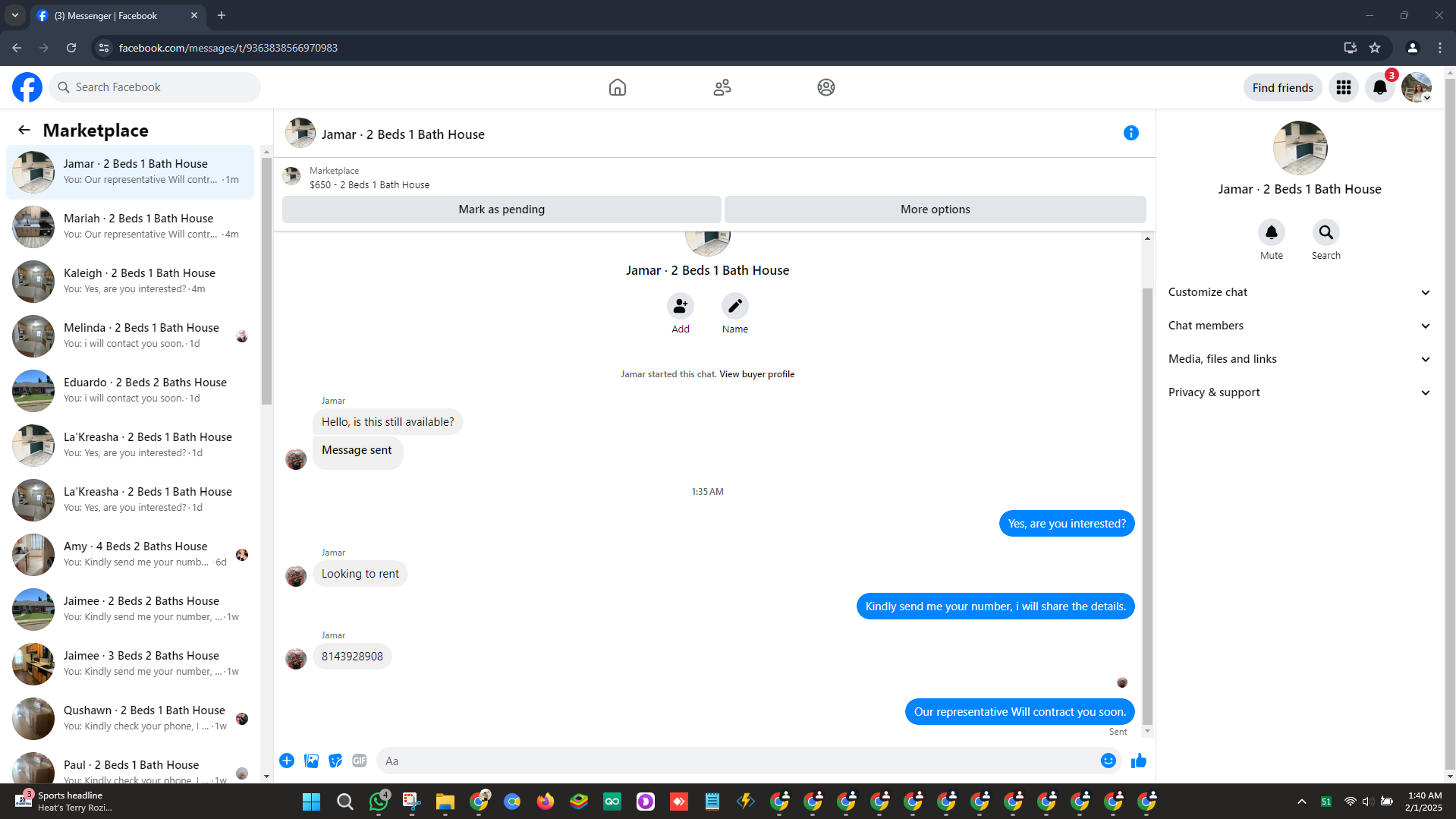Open the Groups icon in top navigation

826,87
